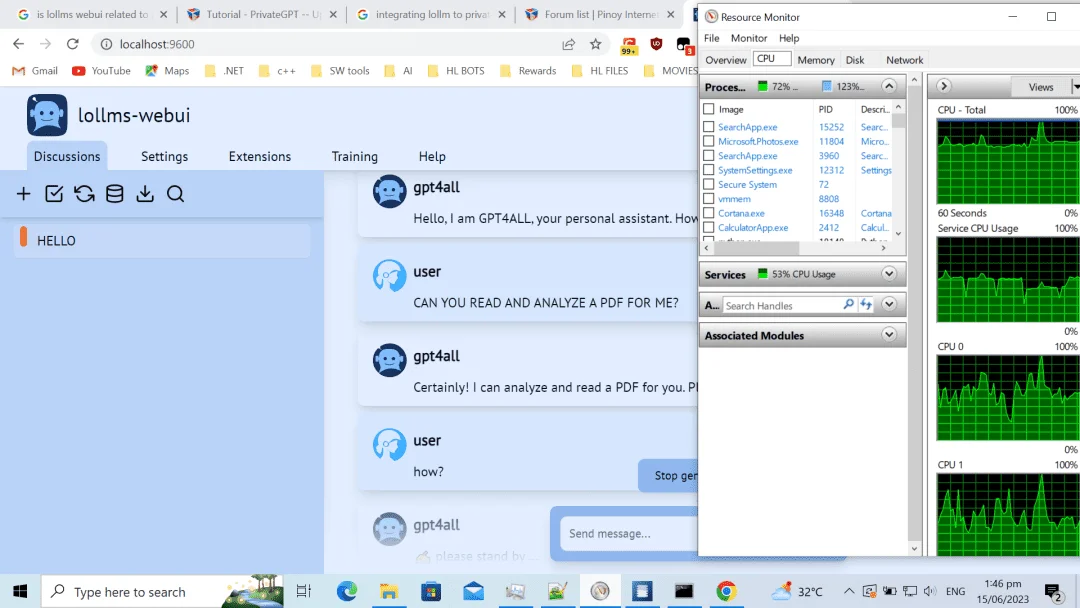Open File Explorer from the taskbar

(388, 591)
